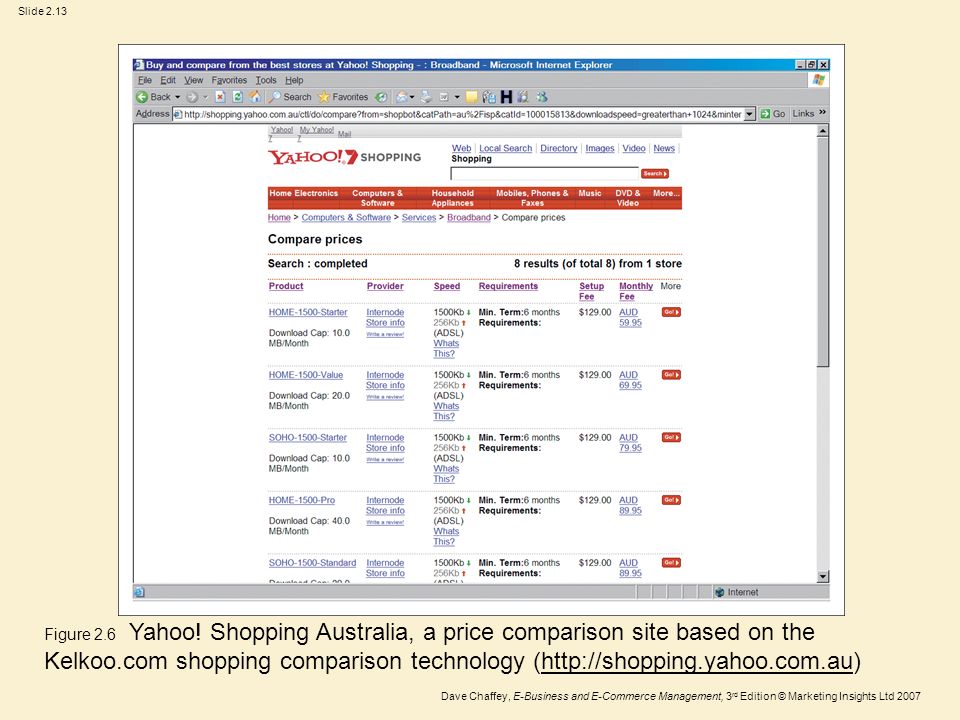Click the red Go button for HOME-1500-Value
This screenshot has width=960, height=720.
tap(671, 375)
